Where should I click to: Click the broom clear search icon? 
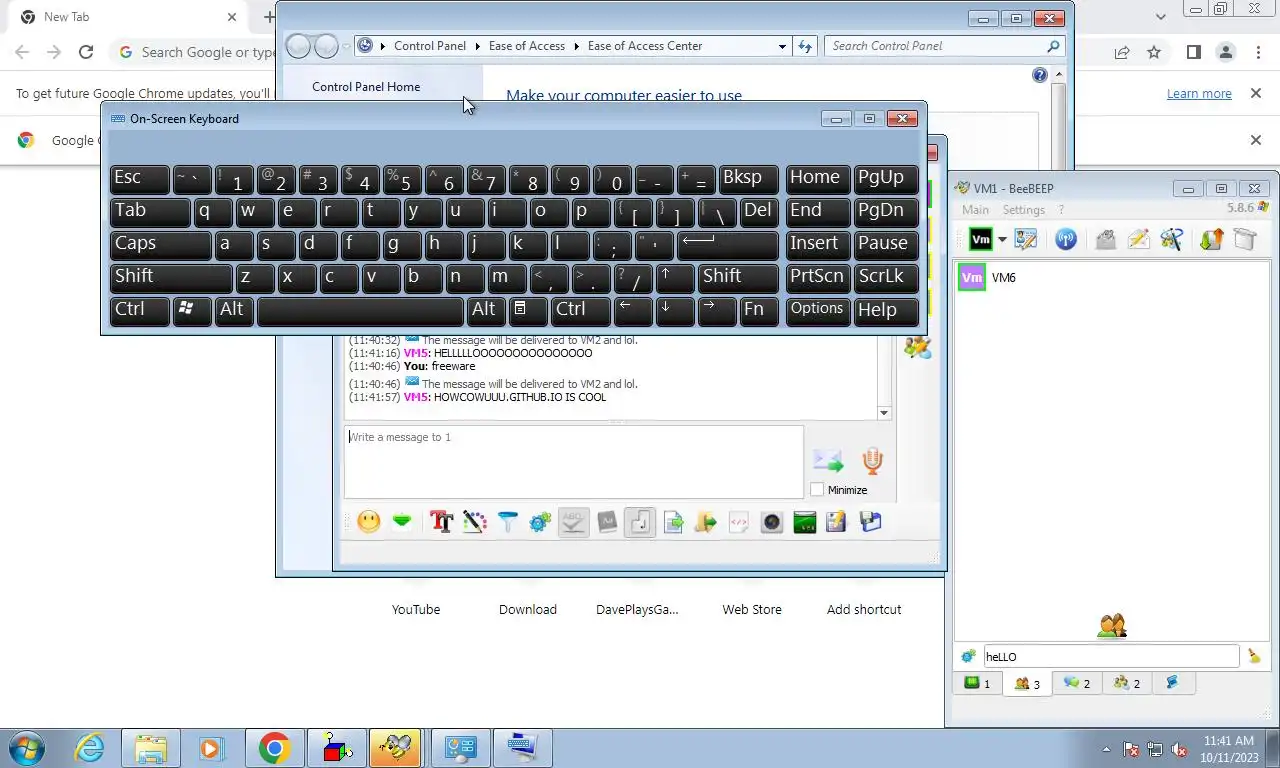coord(1254,656)
